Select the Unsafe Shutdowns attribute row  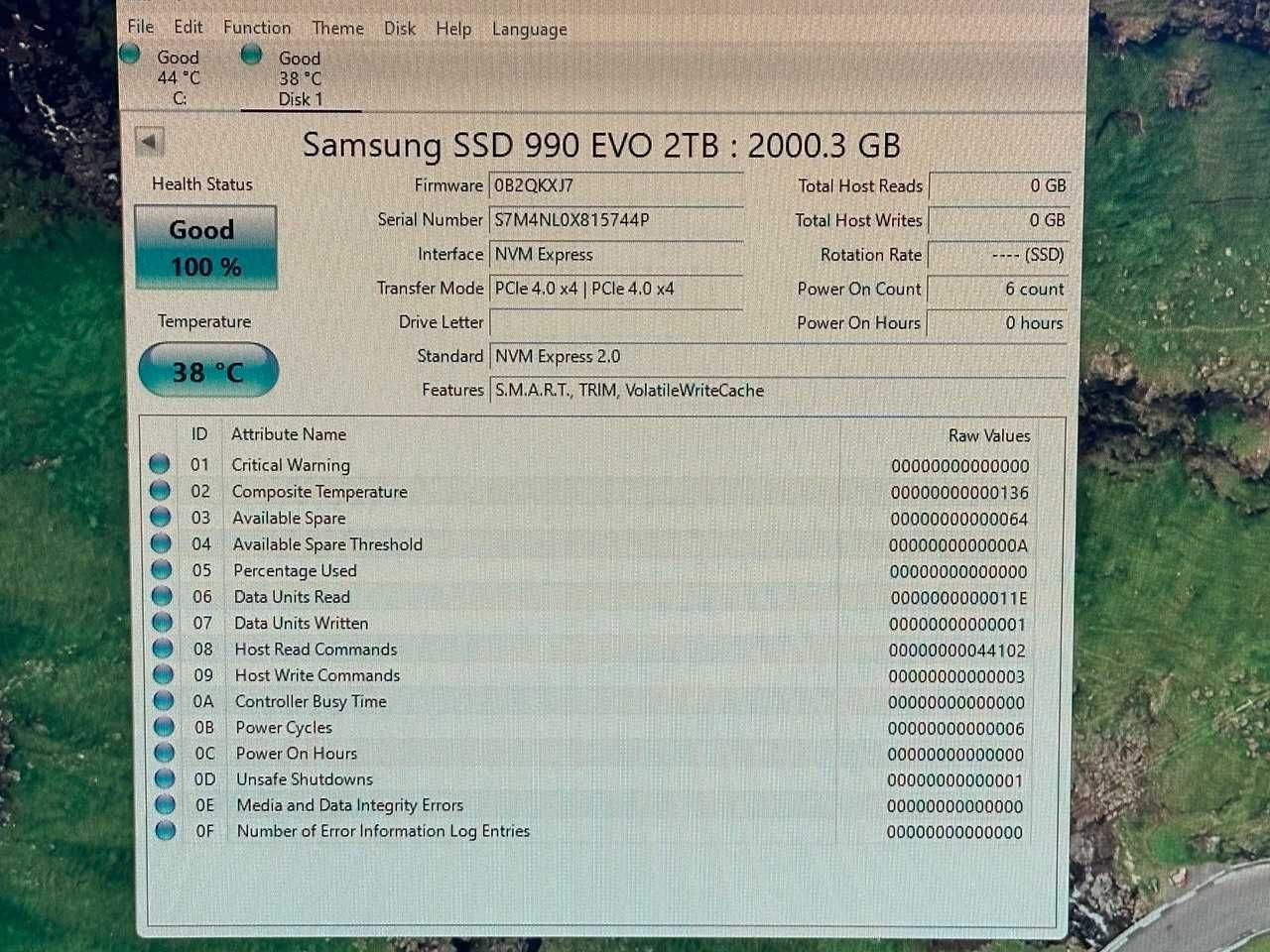tap(590, 779)
